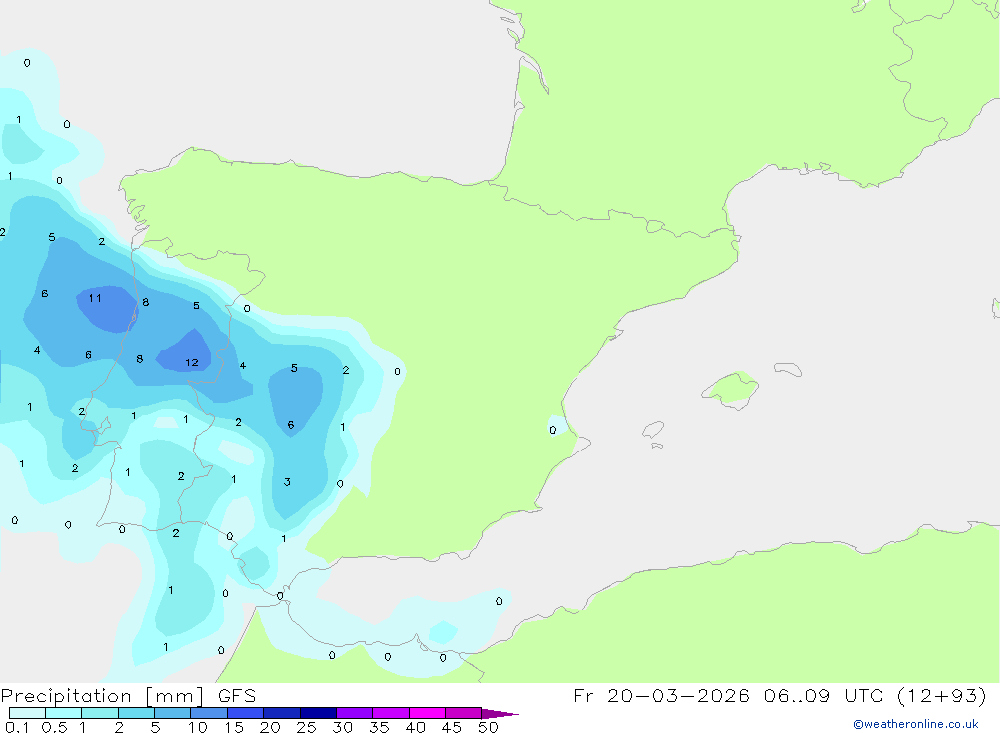This screenshot has height=733, width=1000.
Task: Select the legend swatch between 45 and 50
Action: [463, 713]
